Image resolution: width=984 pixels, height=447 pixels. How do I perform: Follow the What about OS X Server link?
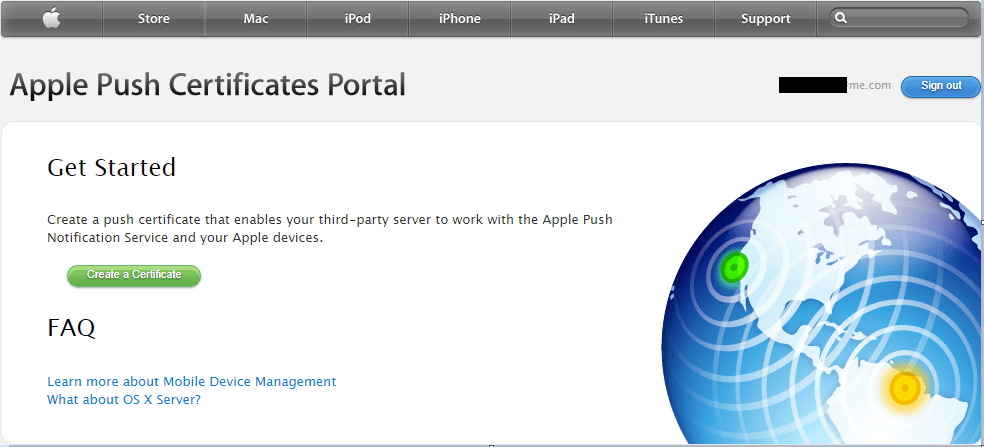click(124, 399)
